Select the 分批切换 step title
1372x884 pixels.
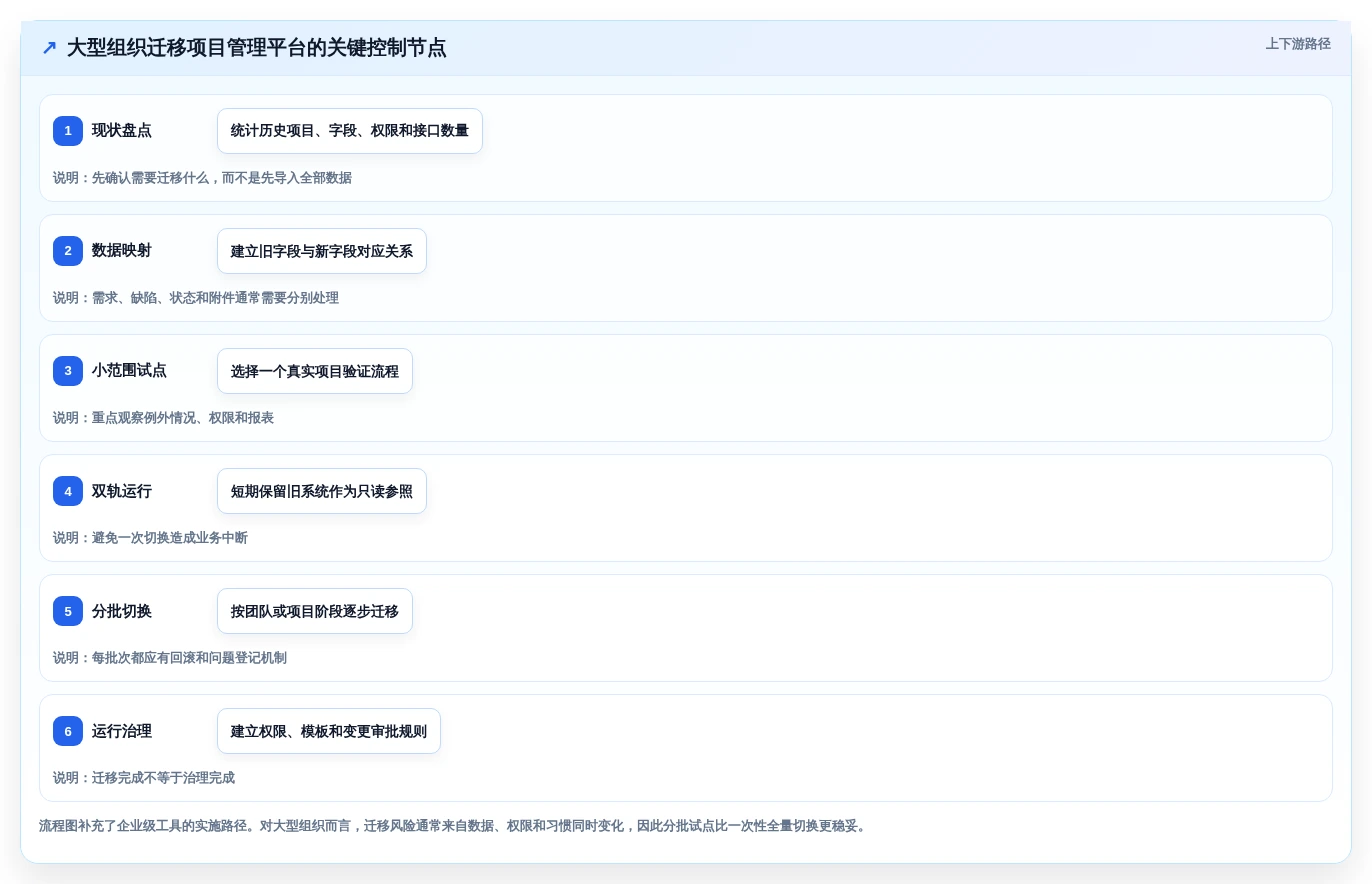click(122, 611)
